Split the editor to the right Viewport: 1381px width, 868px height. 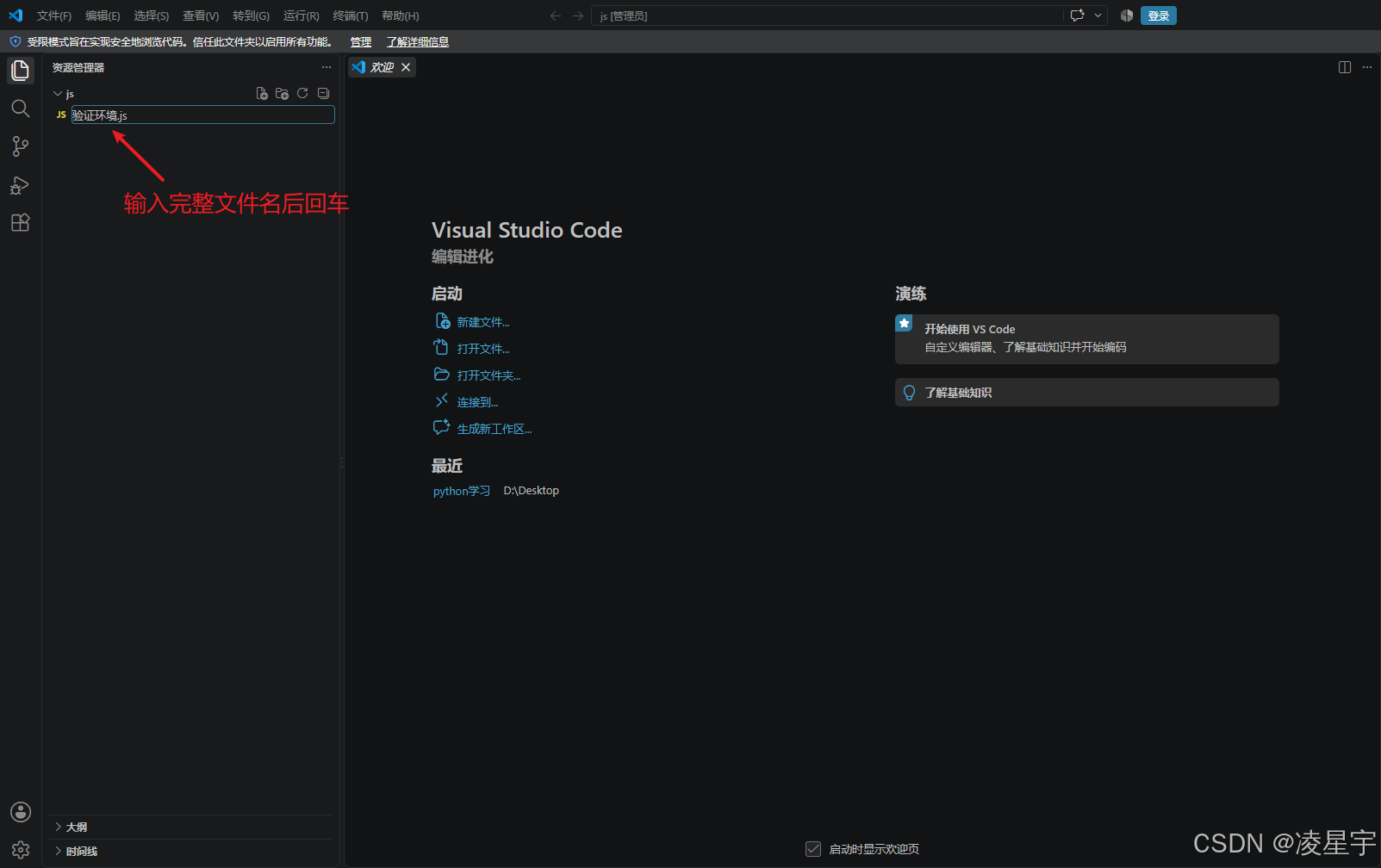(x=1345, y=67)
